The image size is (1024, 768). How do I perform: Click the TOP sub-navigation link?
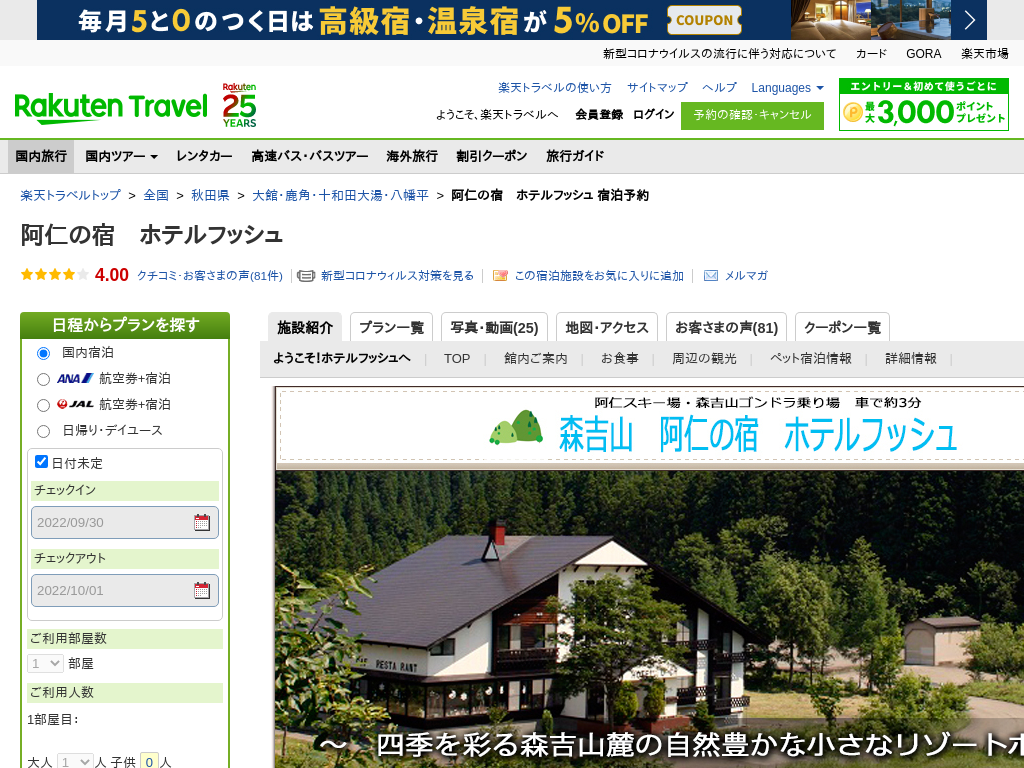(x=457, y=359)
